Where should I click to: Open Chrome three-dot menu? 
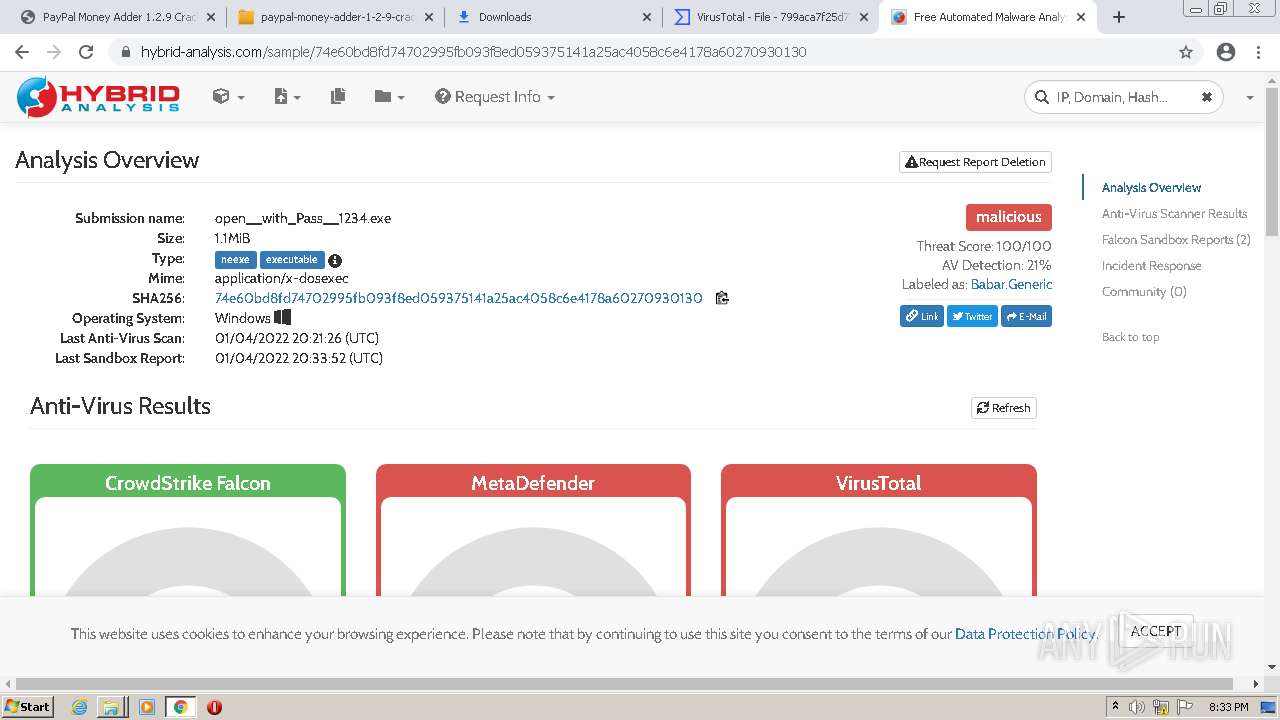pyautogui.click(x=1258, y=52)
